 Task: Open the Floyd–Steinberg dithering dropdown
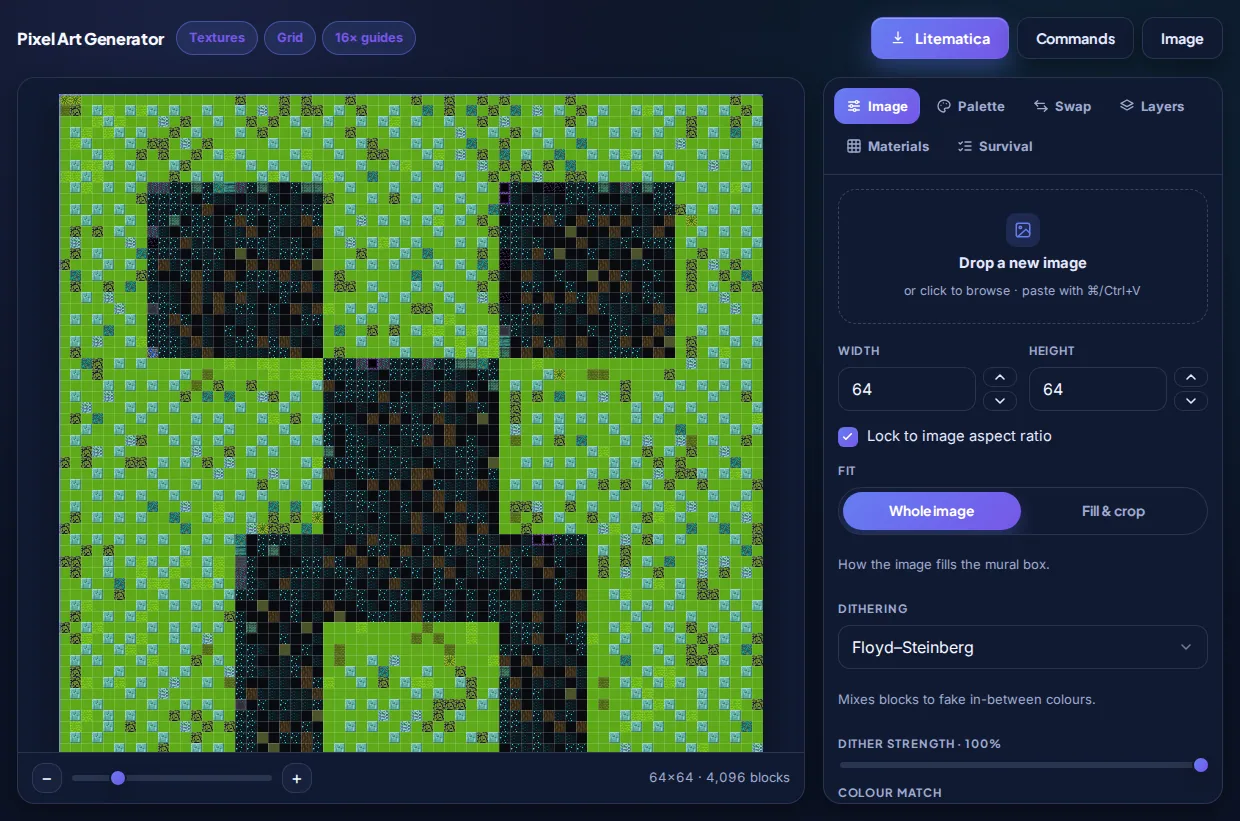pyautogui.click(x=1023, y=647)
